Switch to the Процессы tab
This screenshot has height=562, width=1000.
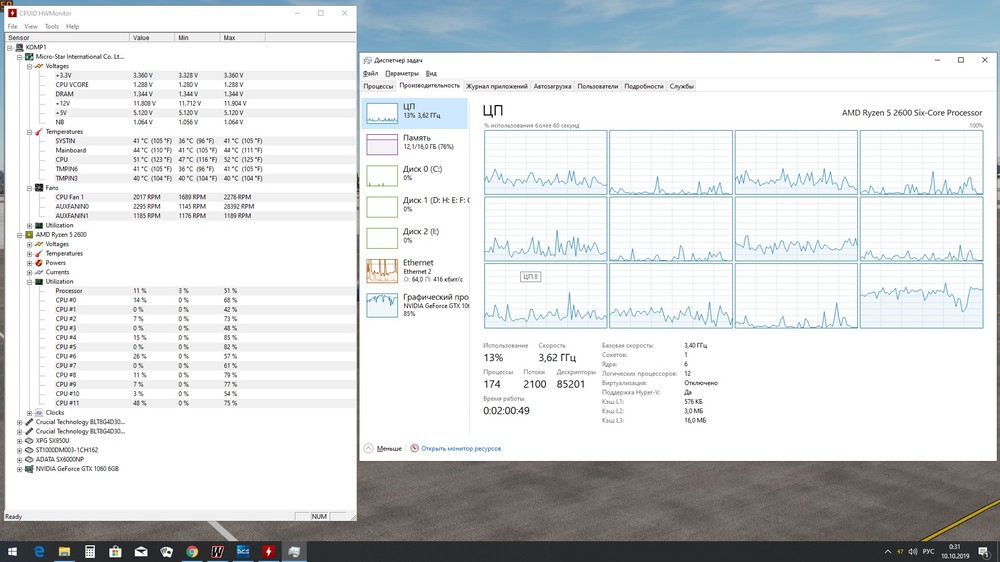point(378,86)
